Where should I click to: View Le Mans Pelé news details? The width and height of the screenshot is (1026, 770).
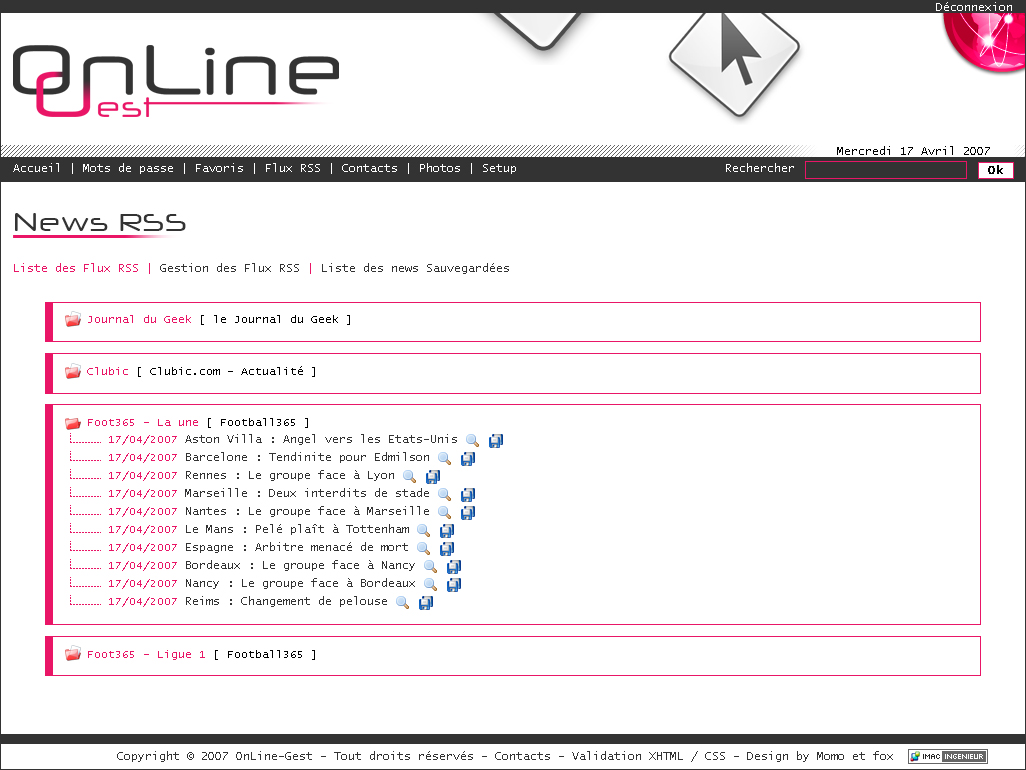(423, 530)
